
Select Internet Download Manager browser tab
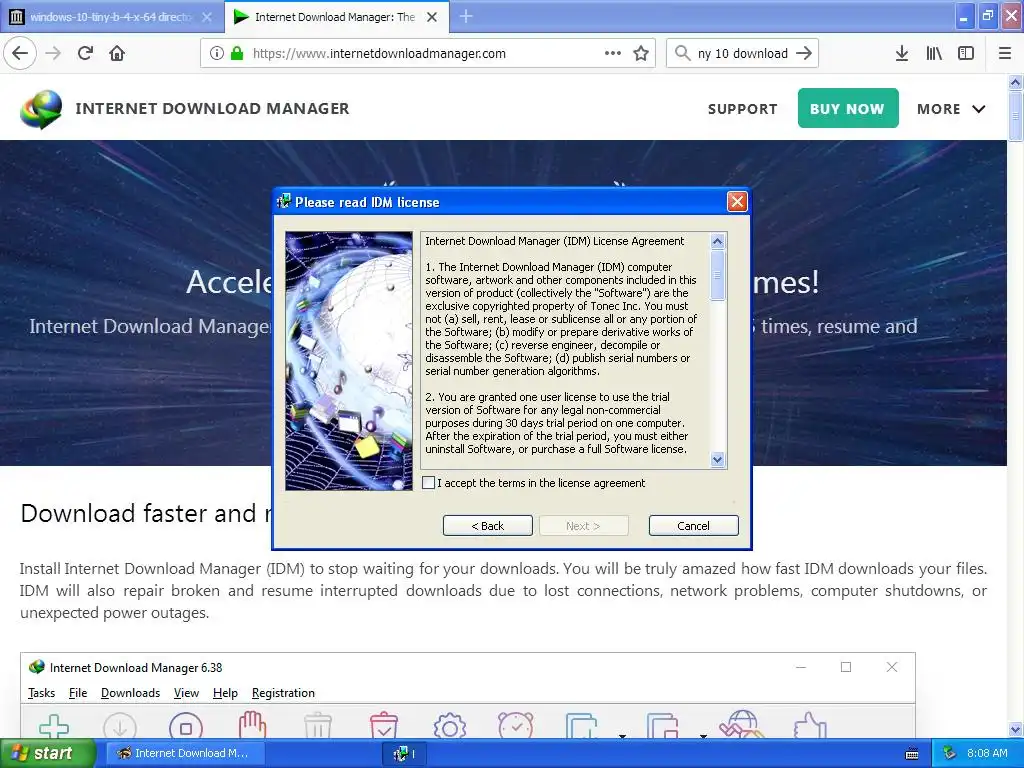coord(334,17)
